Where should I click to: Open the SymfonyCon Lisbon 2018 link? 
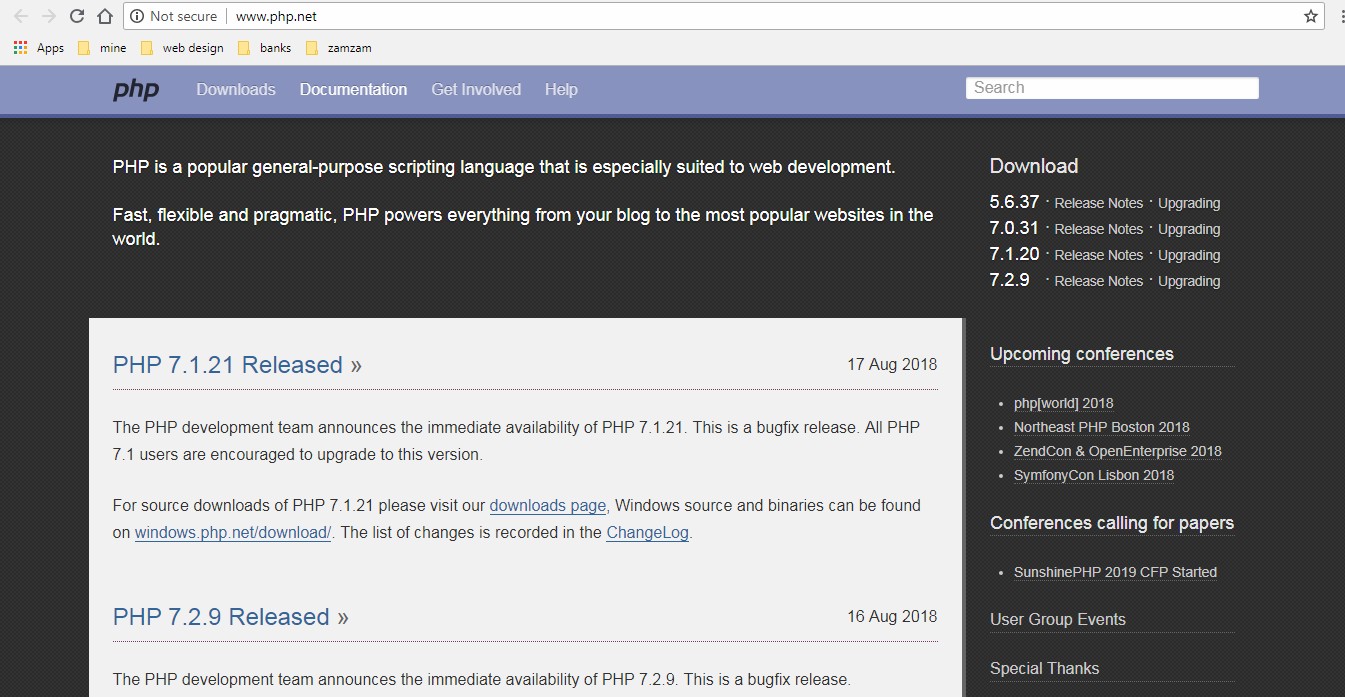[x=1093, y=475]
